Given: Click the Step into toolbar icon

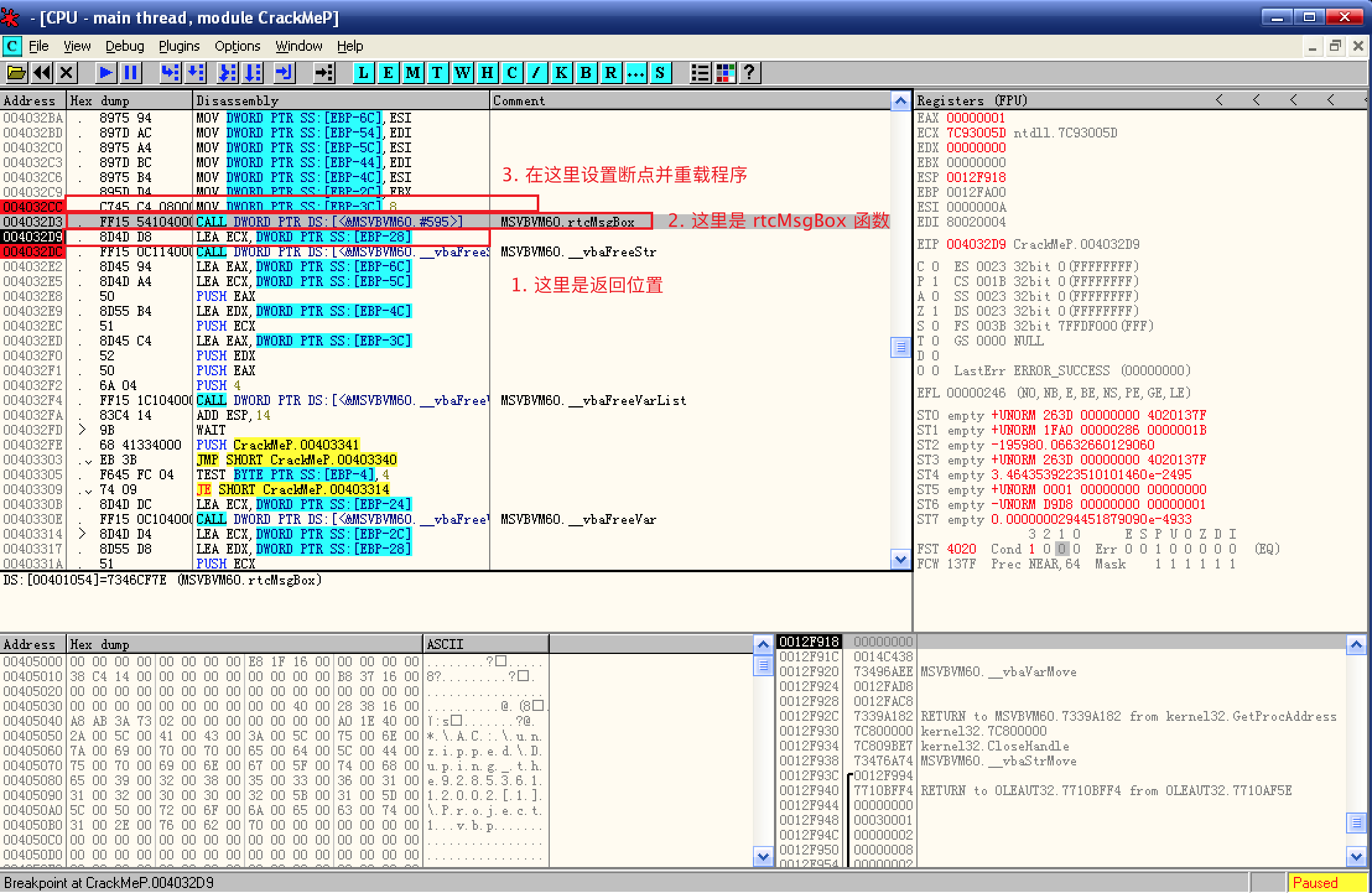Looking at the screenshot, I should click(x=170, y=73).
